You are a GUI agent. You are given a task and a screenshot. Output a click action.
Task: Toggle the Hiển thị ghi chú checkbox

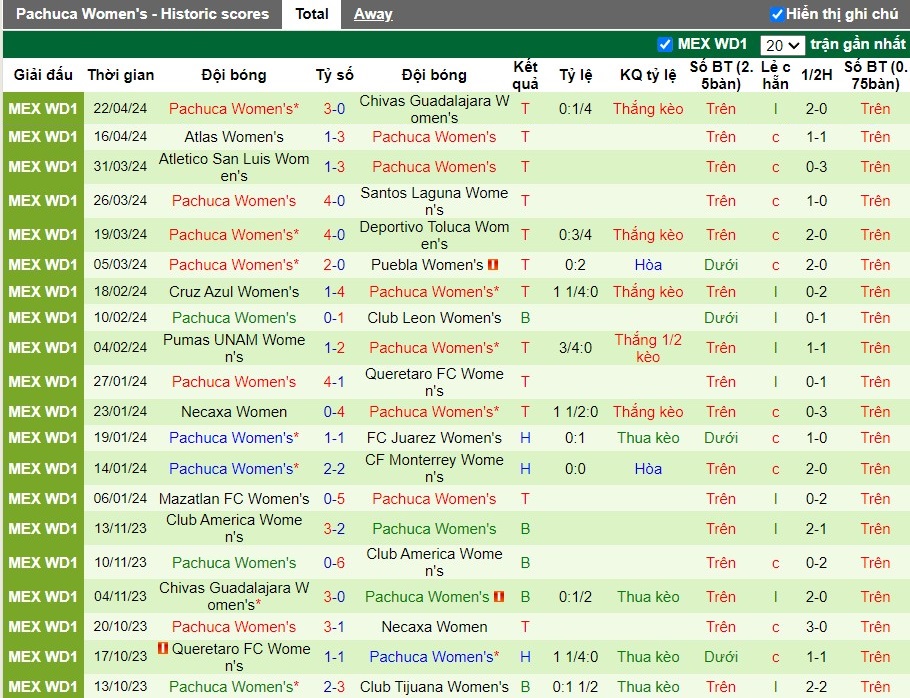777,14
